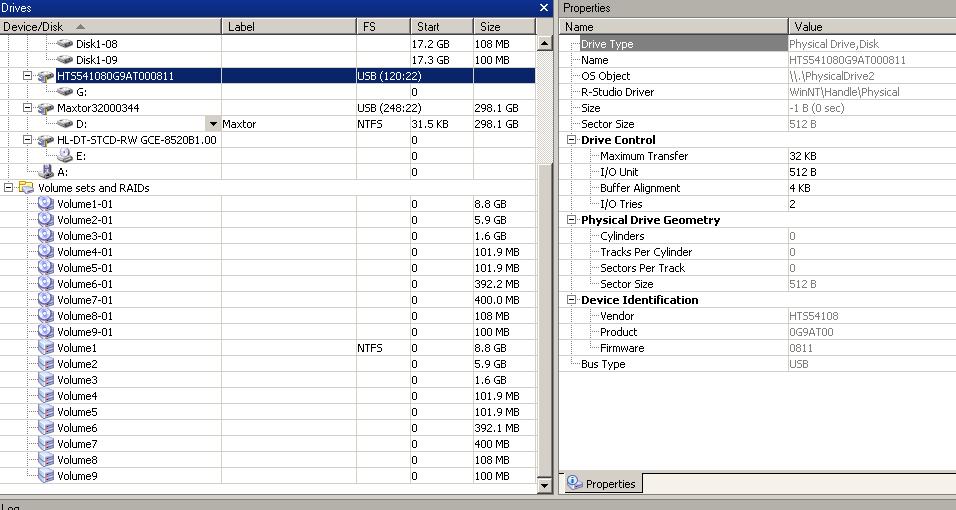Screen dimensions: 956x510
Task: Click the Drives list scroll-up arrow
Action: tap(544, 44)
